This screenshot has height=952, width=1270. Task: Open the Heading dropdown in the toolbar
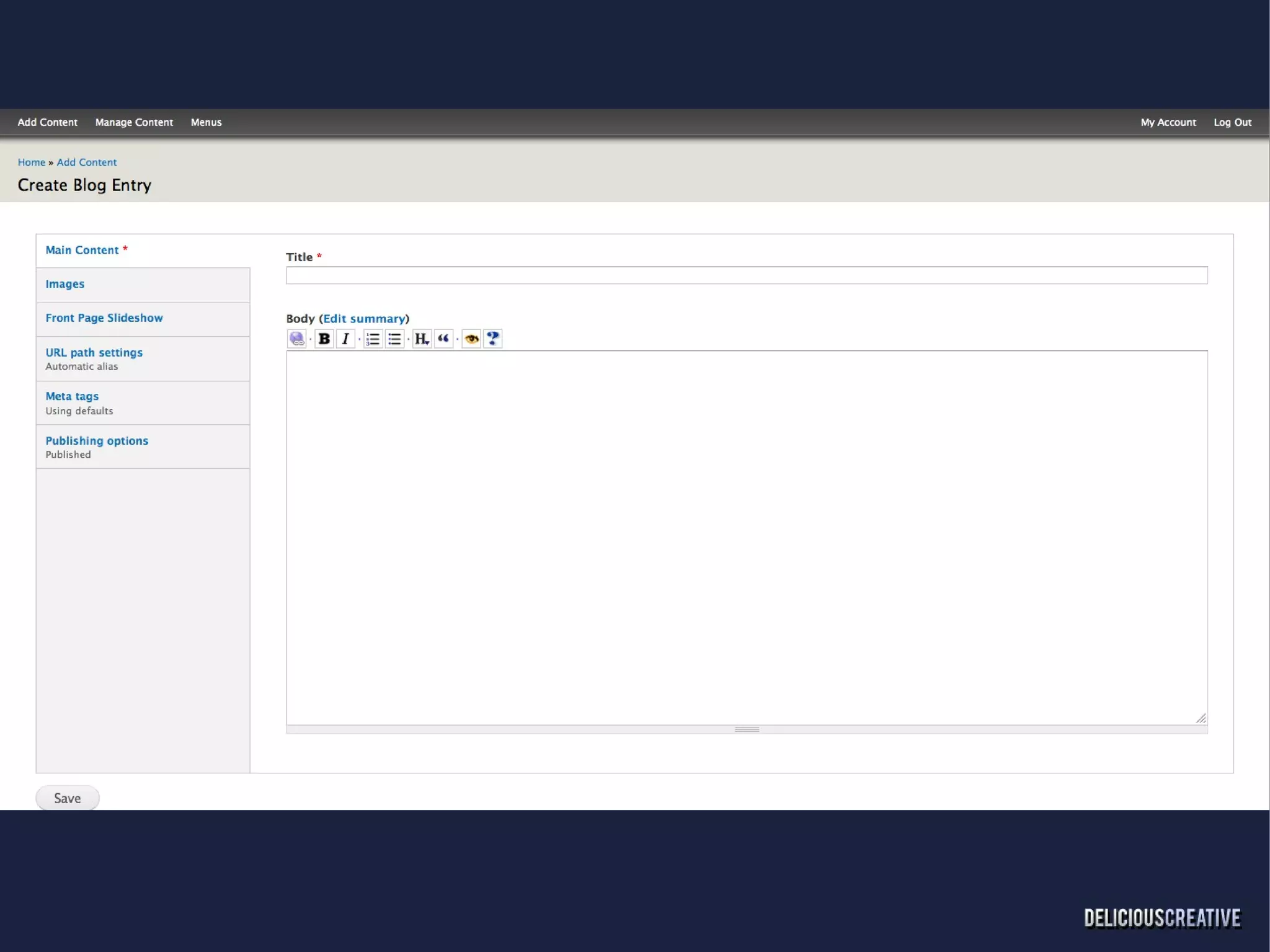point(422,339)
